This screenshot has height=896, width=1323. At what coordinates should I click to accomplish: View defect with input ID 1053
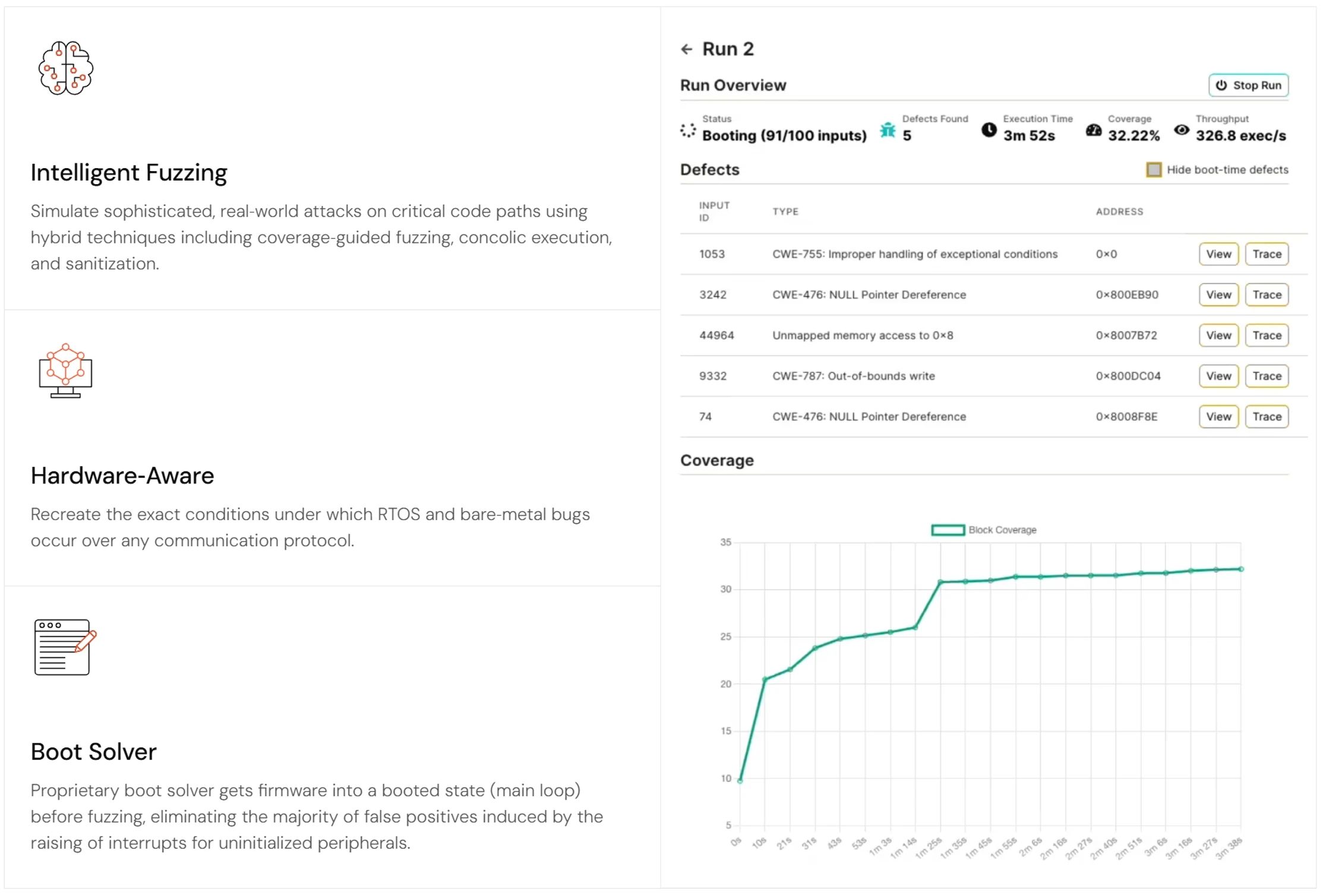[x=1218, y=254]
